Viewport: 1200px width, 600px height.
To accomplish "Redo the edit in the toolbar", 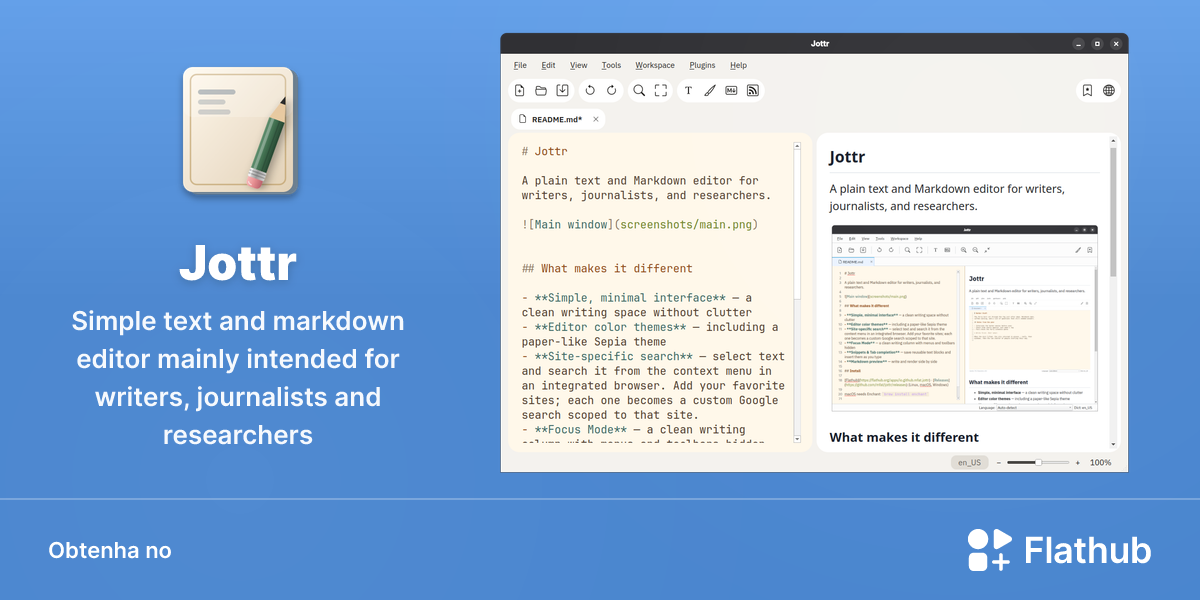I will [x=612, y=90].
